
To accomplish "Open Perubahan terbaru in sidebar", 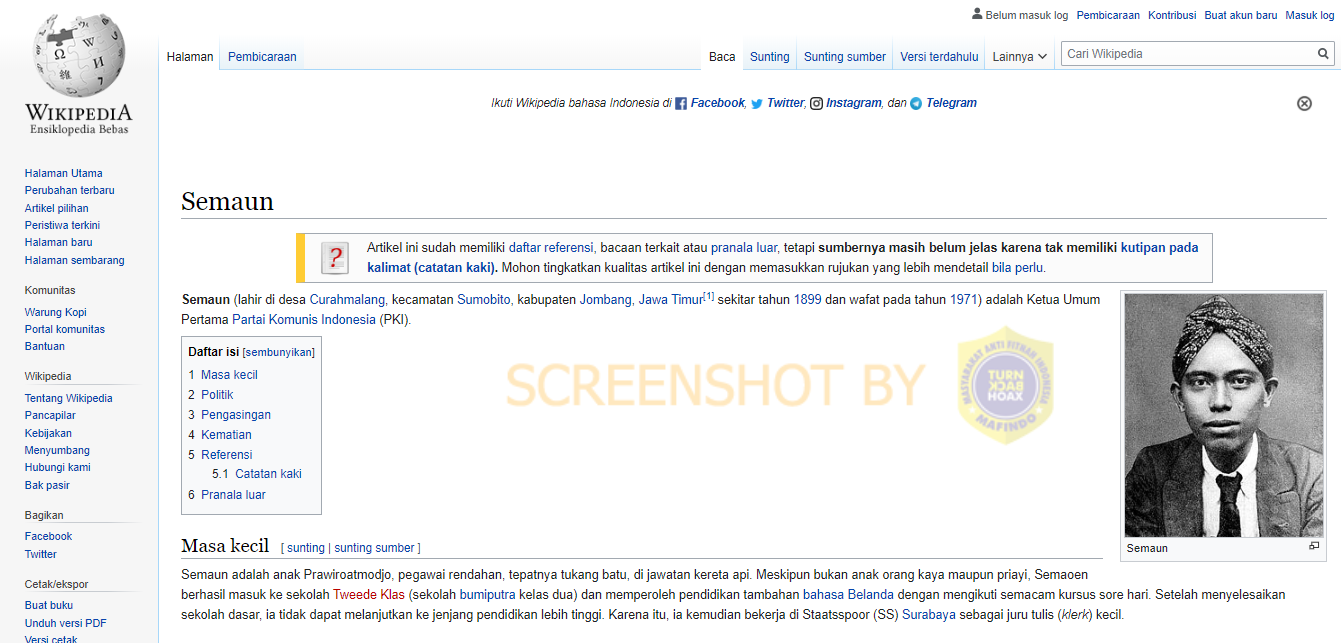I will (x=70, y=190).
